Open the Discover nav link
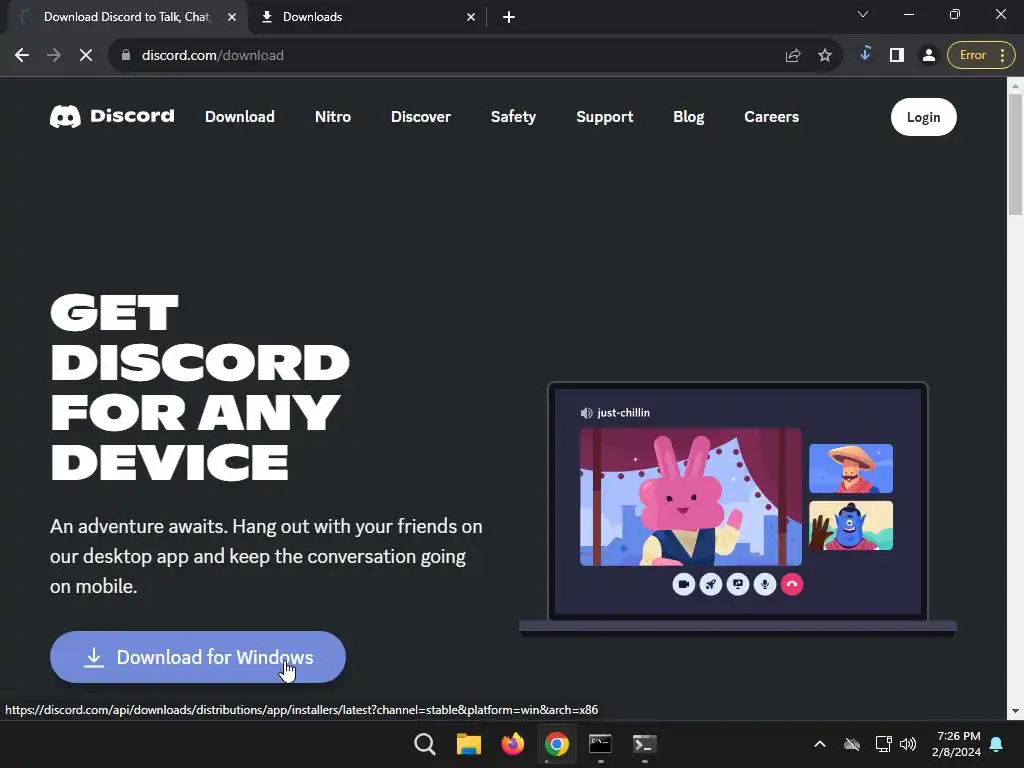 click(421, 117)
